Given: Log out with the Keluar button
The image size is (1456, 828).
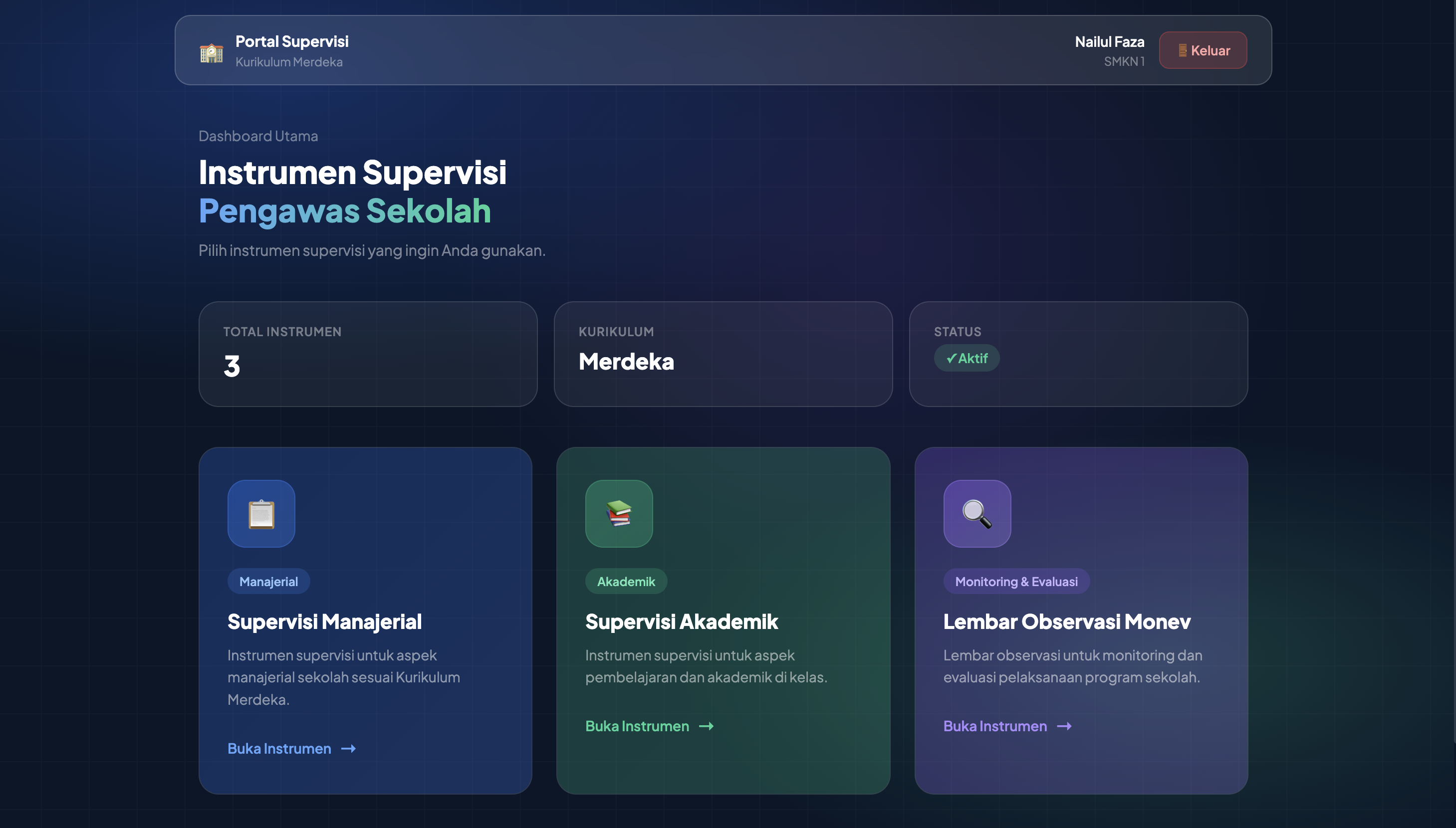Looking at the screenshot, I should [1203, 50].
